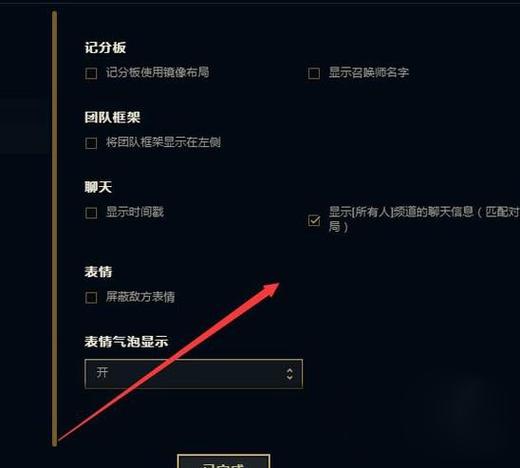The height and width of the screenshot is (468, 520).
Task: Toggle the 显示时间戳 checkbox
Action: click(91, 213)
